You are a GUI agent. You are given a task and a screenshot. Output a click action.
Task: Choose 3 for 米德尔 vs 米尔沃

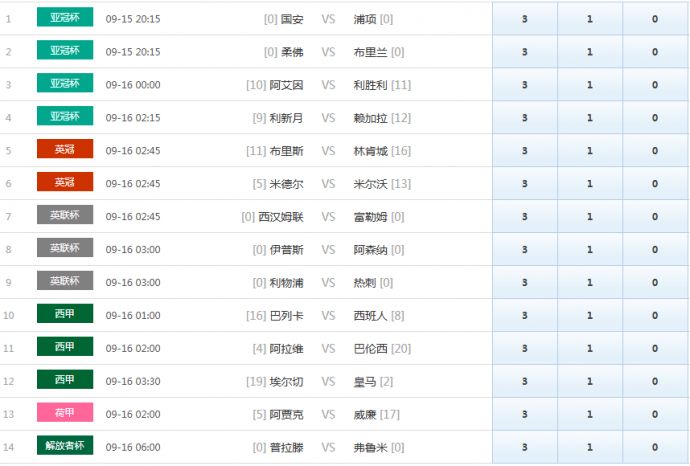525,183
